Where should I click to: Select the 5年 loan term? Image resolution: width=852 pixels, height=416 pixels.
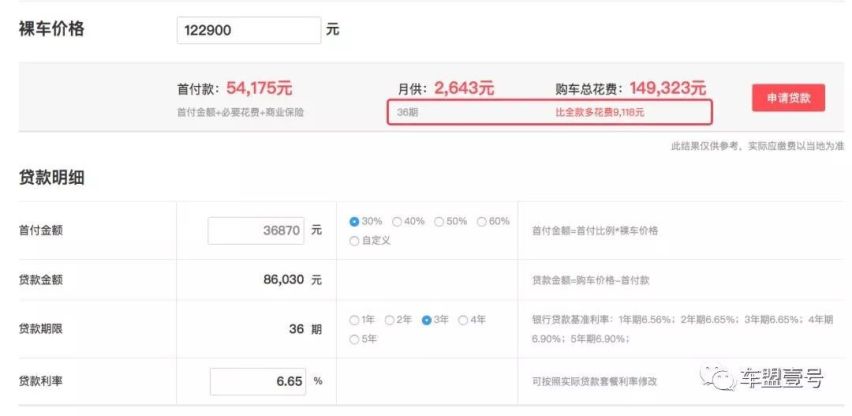[x=355, y=339]
